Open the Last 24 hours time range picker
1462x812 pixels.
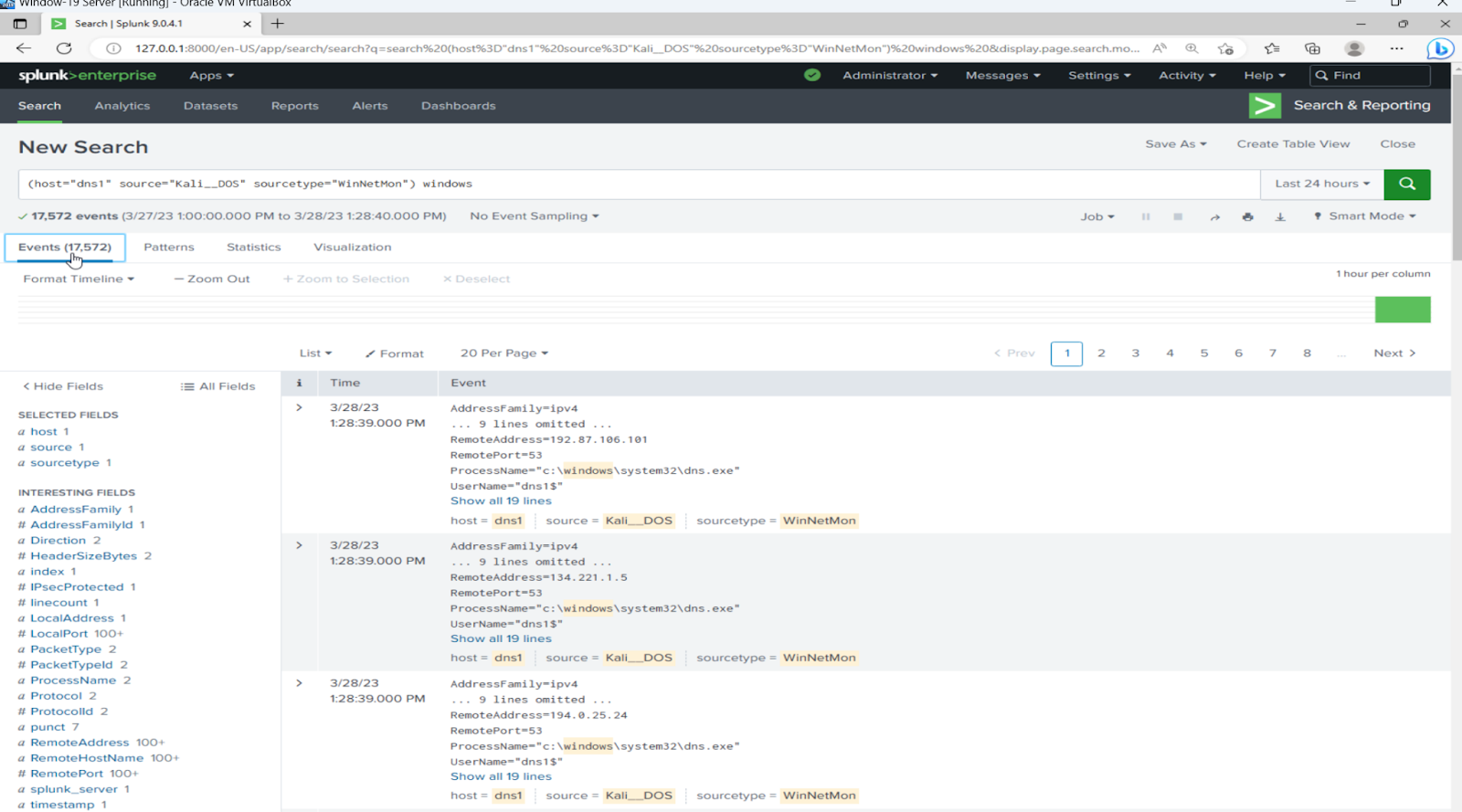pyautogui.click(x=1322, y=184)
